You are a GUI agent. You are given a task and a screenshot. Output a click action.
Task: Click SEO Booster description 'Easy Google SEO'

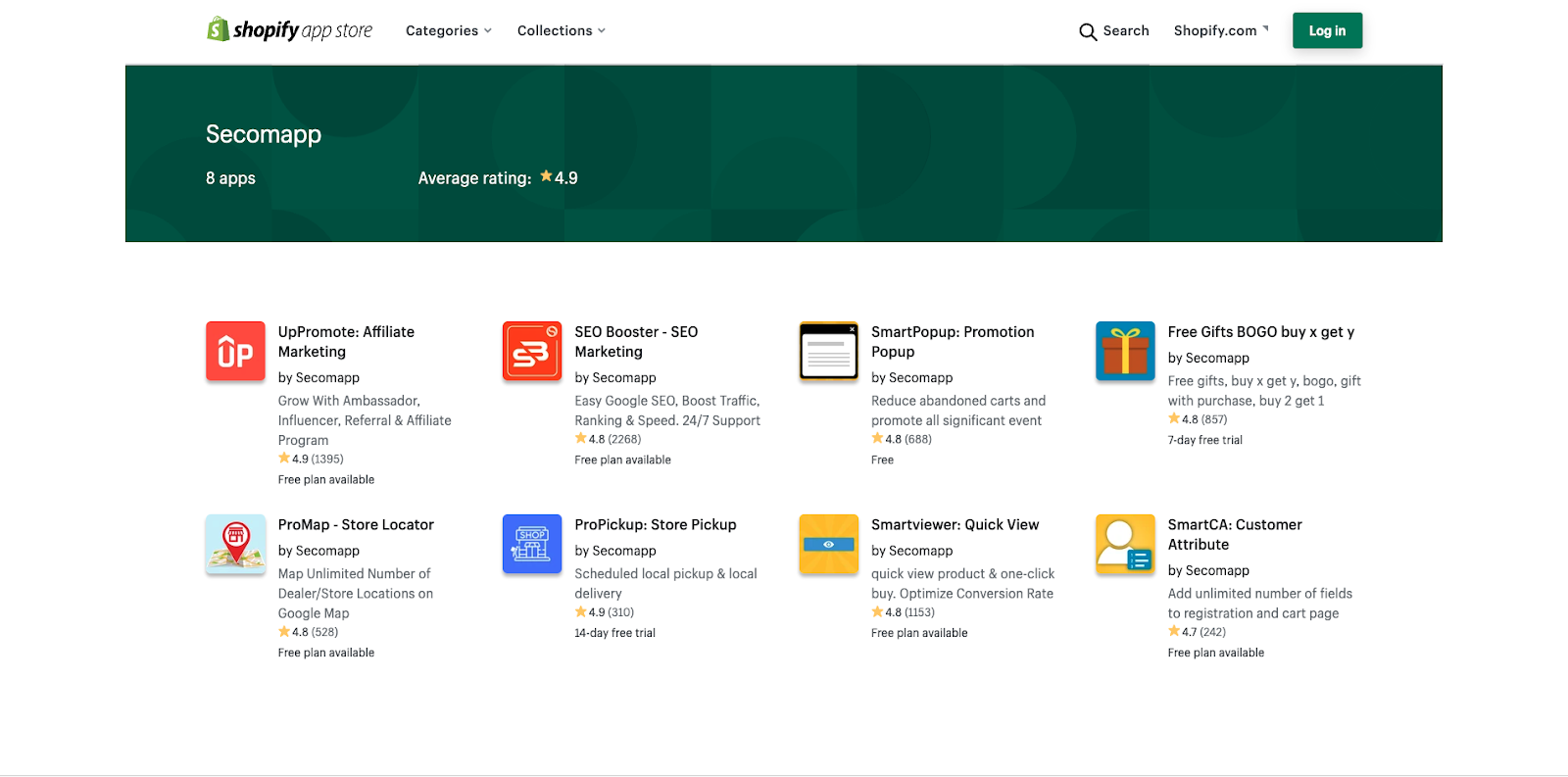(667, 411)
